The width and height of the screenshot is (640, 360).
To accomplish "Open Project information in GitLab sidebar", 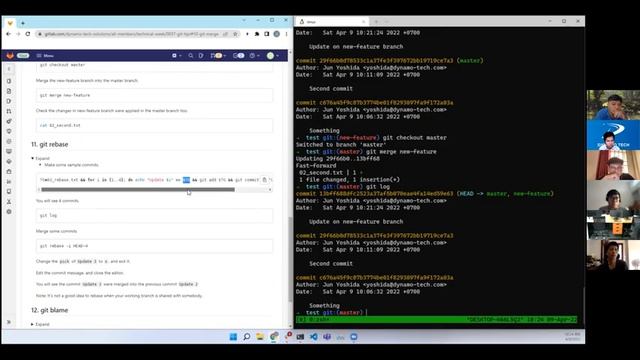I will click(x=9, y=81).
